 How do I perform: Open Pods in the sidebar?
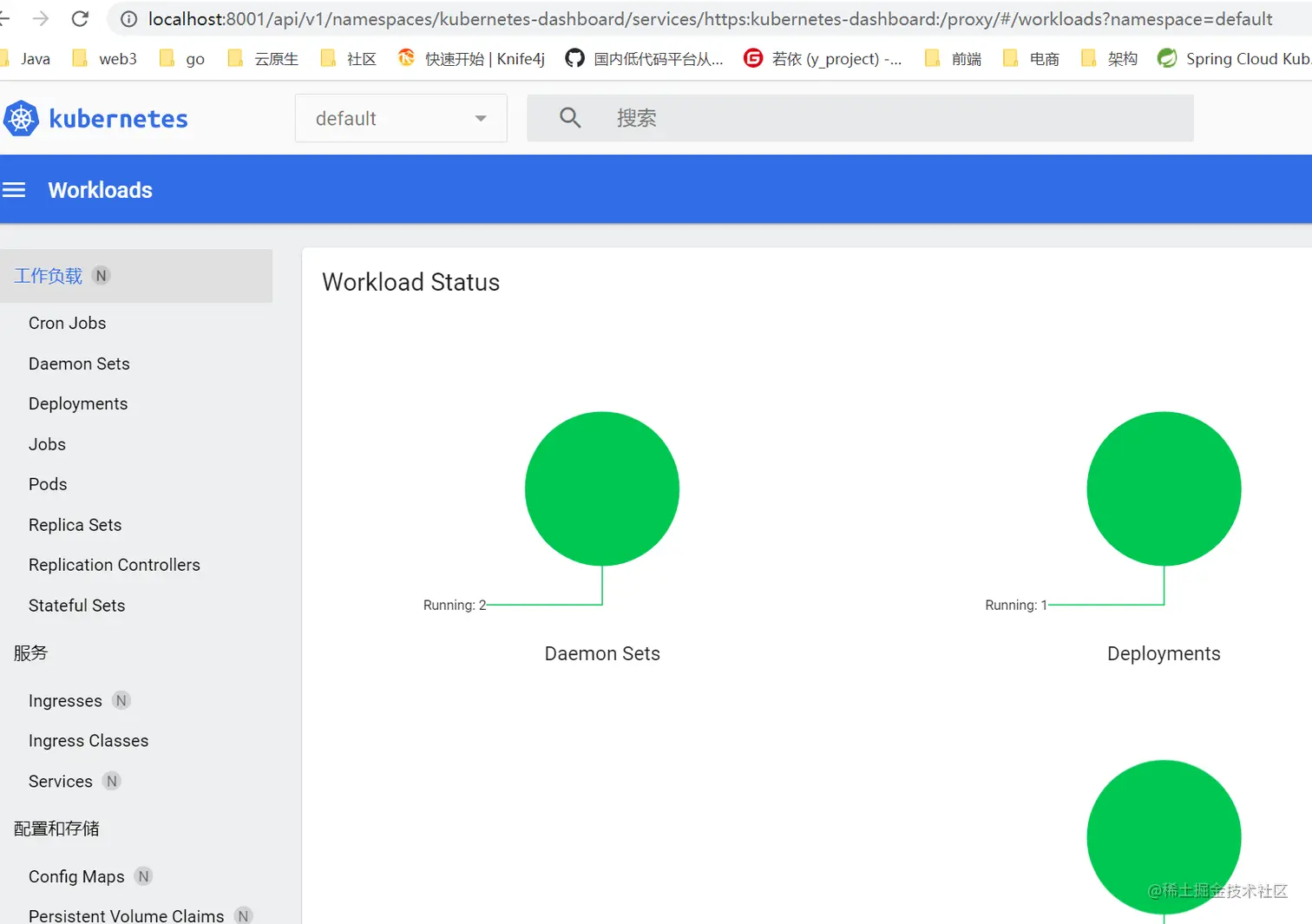[x=48, y=484]
